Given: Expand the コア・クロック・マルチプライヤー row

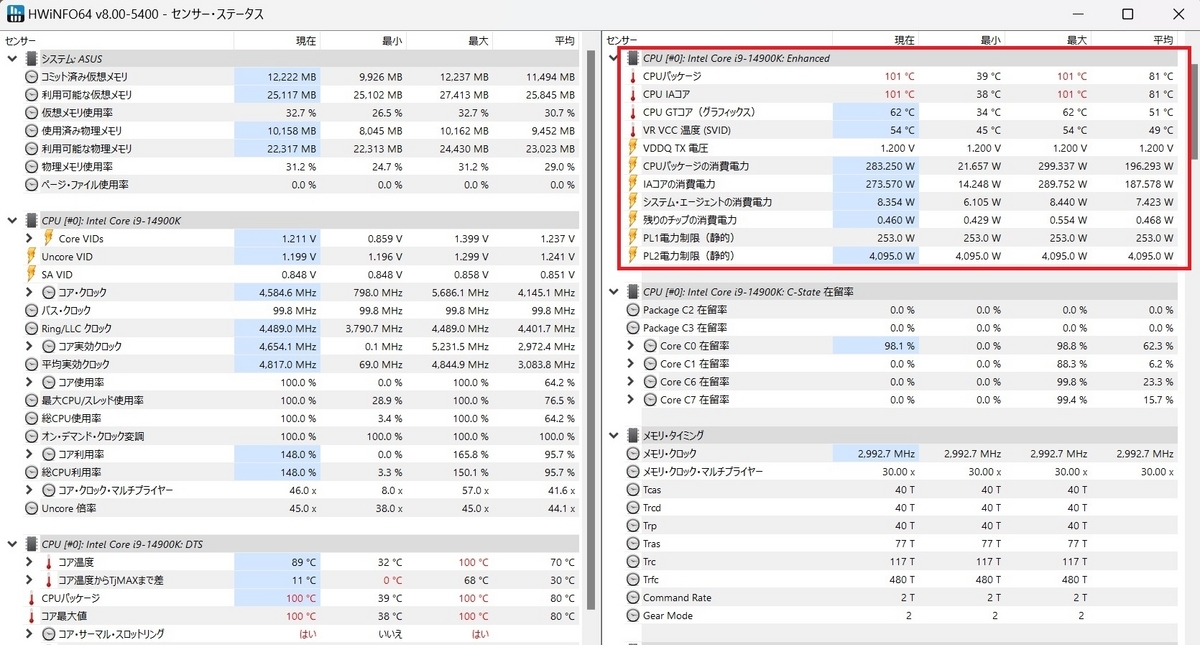Looking at the screenshot, I should [x=30, y=490].
